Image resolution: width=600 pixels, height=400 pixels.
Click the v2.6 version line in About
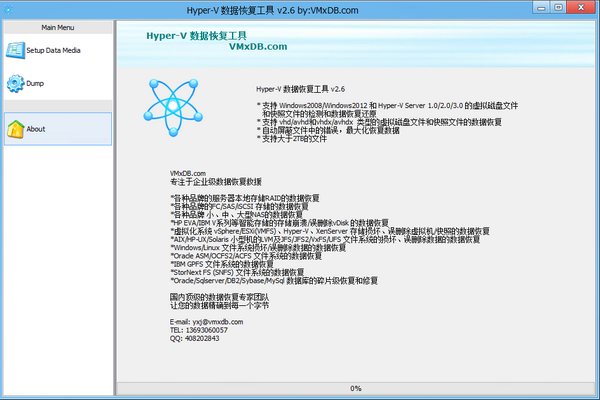tap(300, 89)
